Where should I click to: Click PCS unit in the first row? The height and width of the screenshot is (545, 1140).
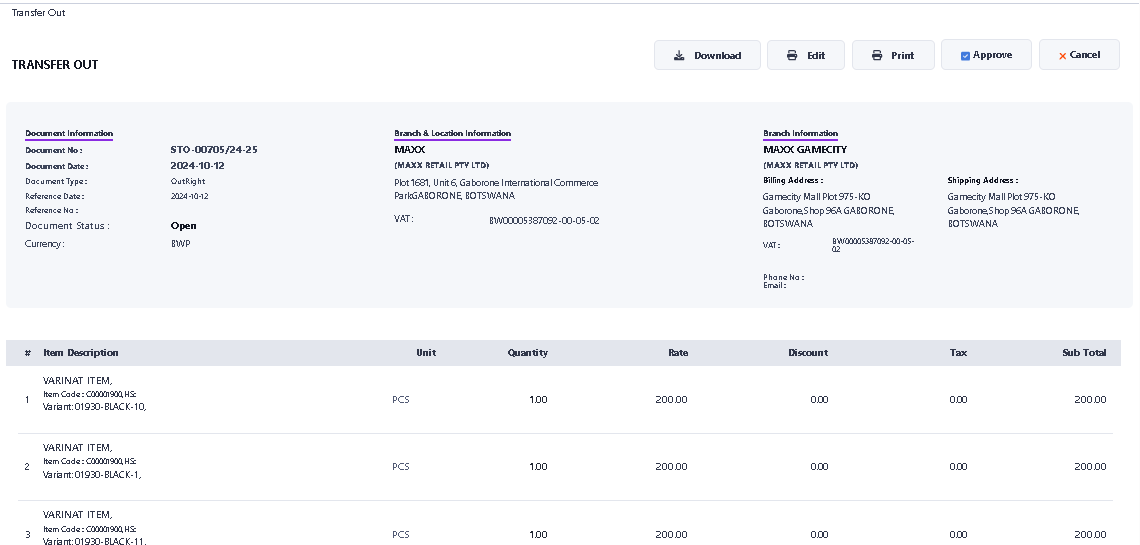[x=401, y=400]
